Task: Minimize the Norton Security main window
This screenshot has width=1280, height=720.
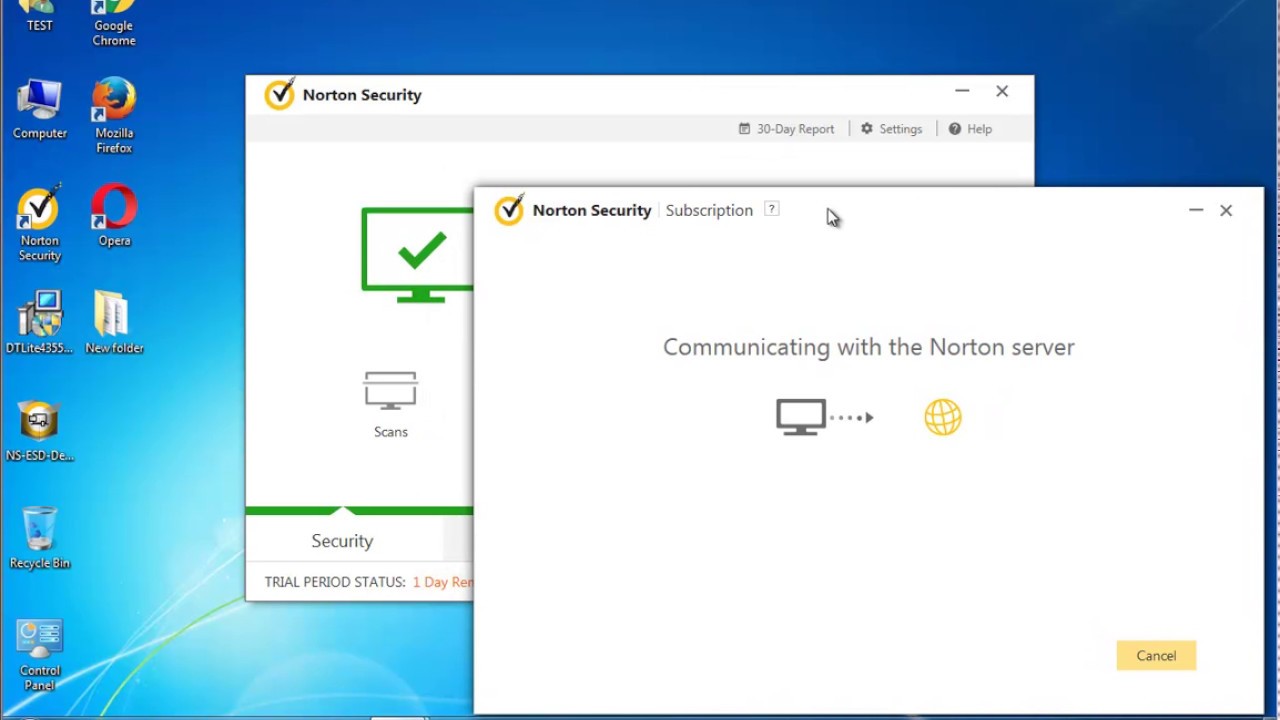Action: pos(962,91)
